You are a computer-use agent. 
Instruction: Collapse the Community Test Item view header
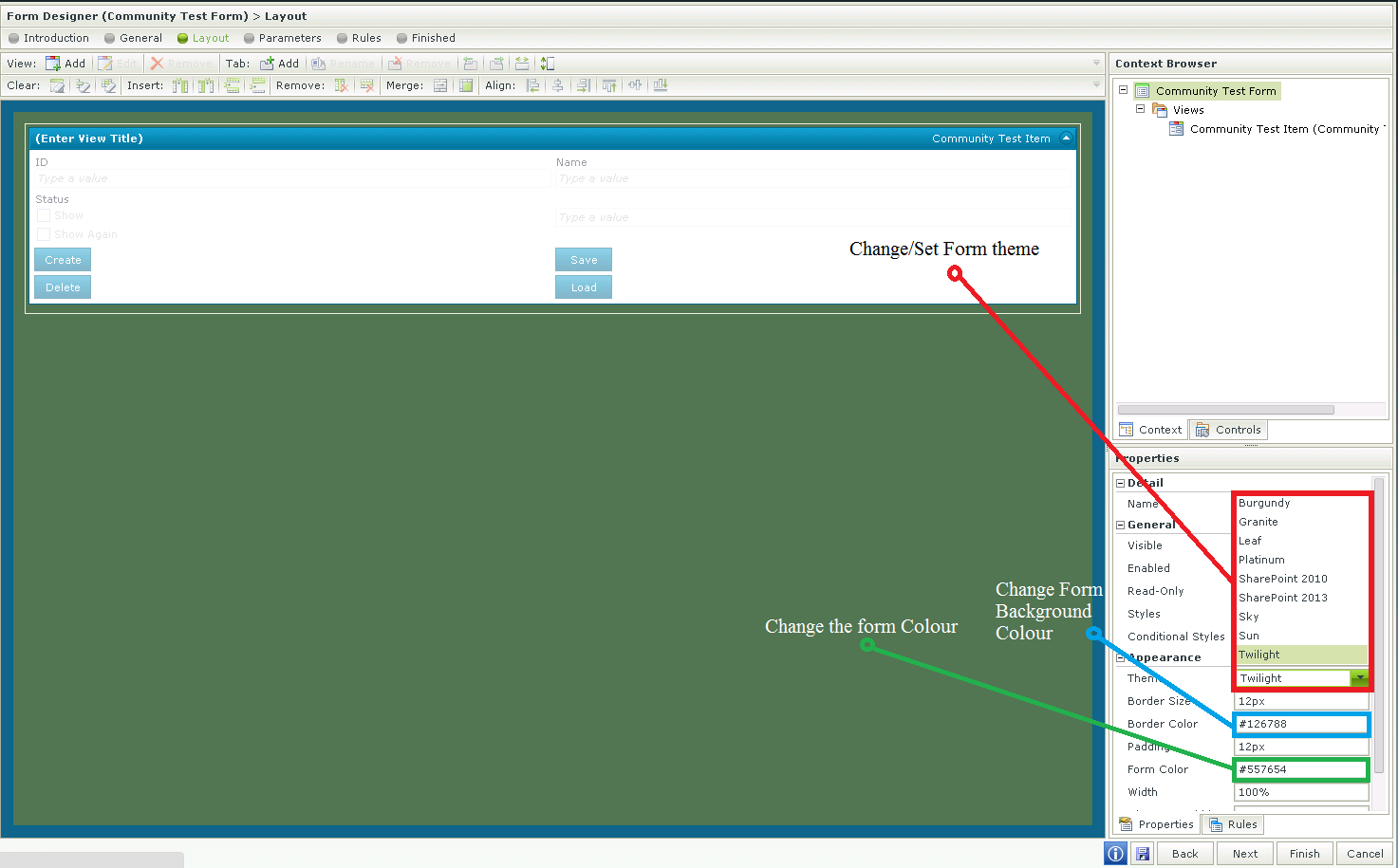tap(1066, 138)
